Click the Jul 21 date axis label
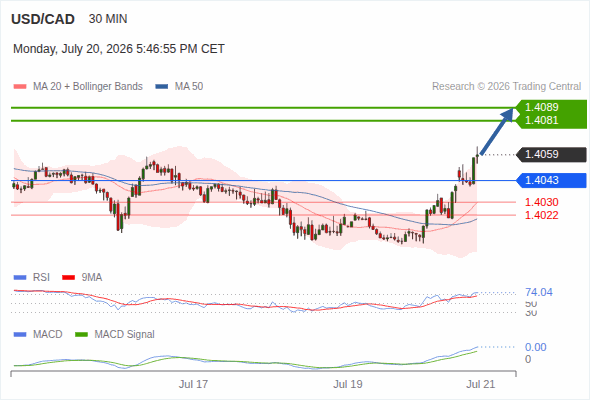Screen dimensions: 590x400 click(x=481, y=384)
